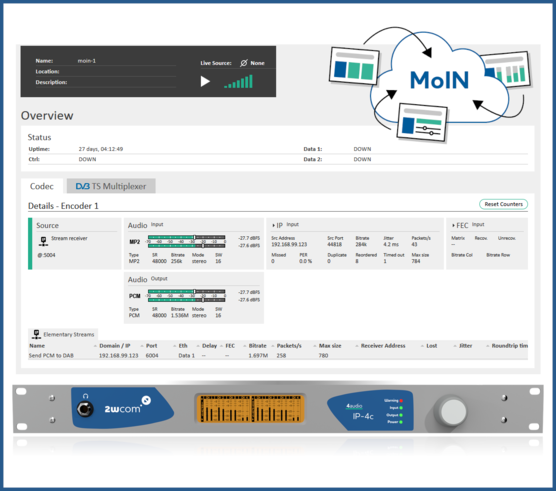Image resolution: width=556 pixels, height=491 pixels.
Task: Click the MP2 audio input level meter
Action: [187, 241]
